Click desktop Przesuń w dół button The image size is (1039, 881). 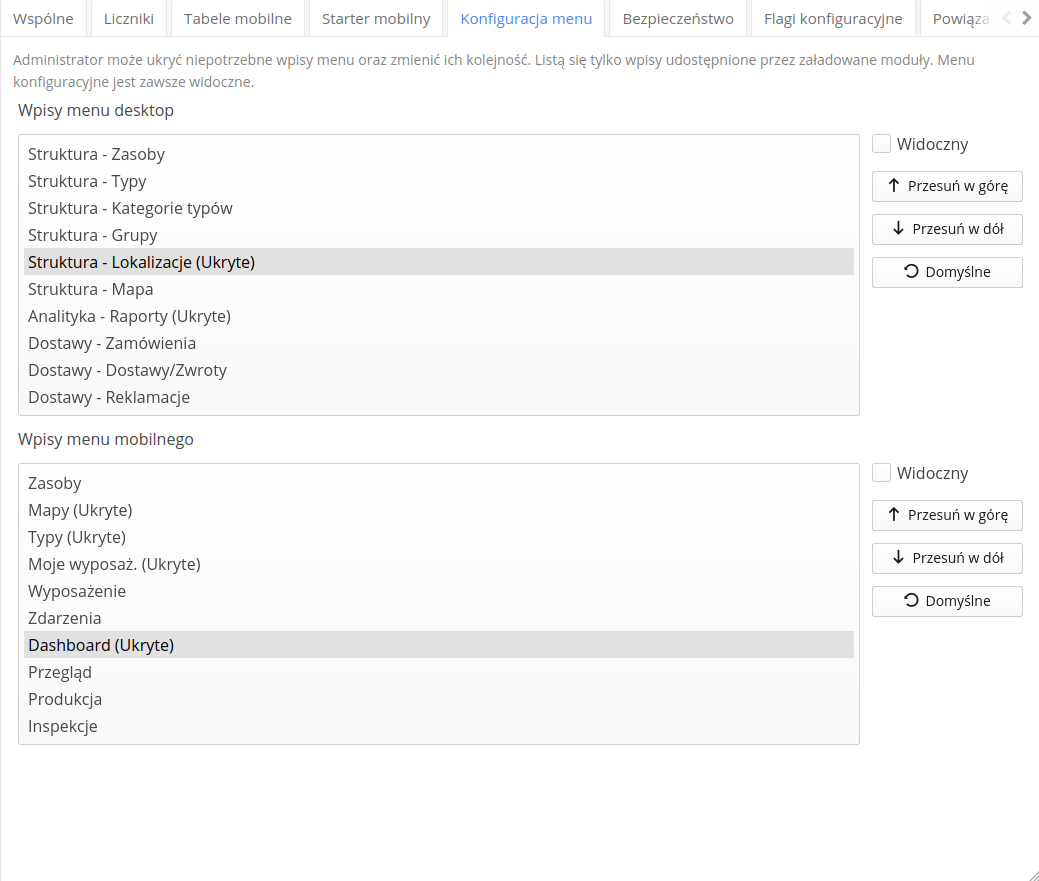click(947, 229)
